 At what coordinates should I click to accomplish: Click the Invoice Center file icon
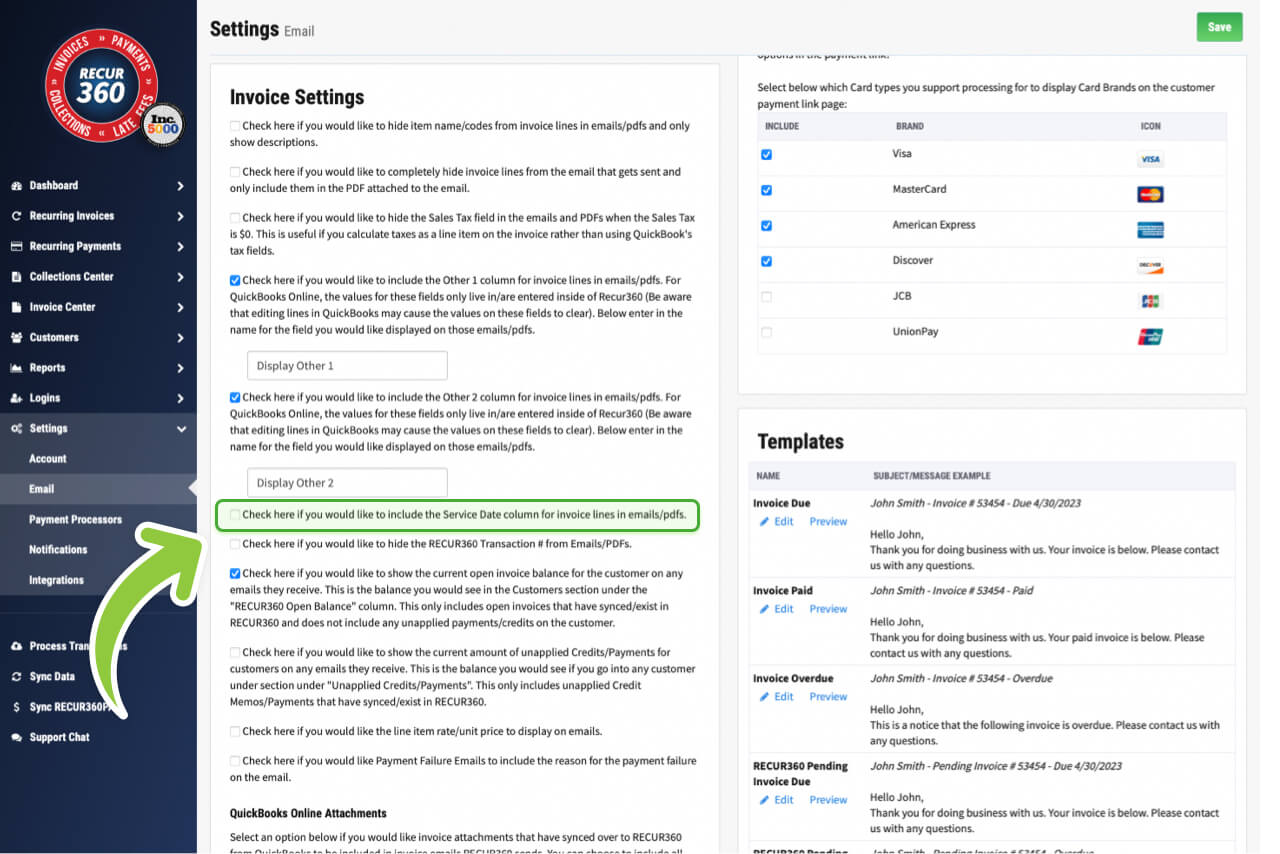(16, 307)
